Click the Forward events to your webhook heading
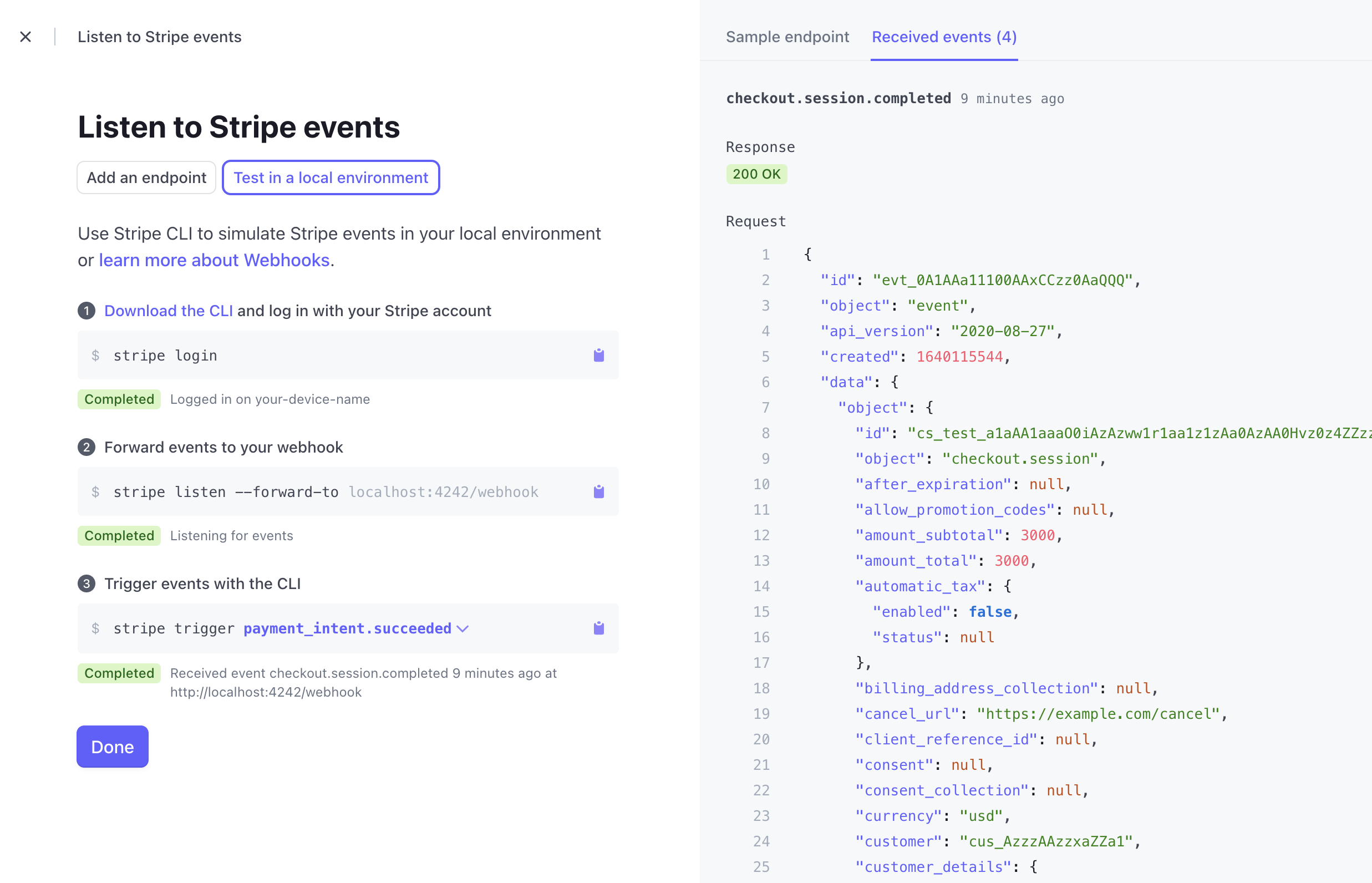This screenshot has height=883, width=1372. pos(223,446)
